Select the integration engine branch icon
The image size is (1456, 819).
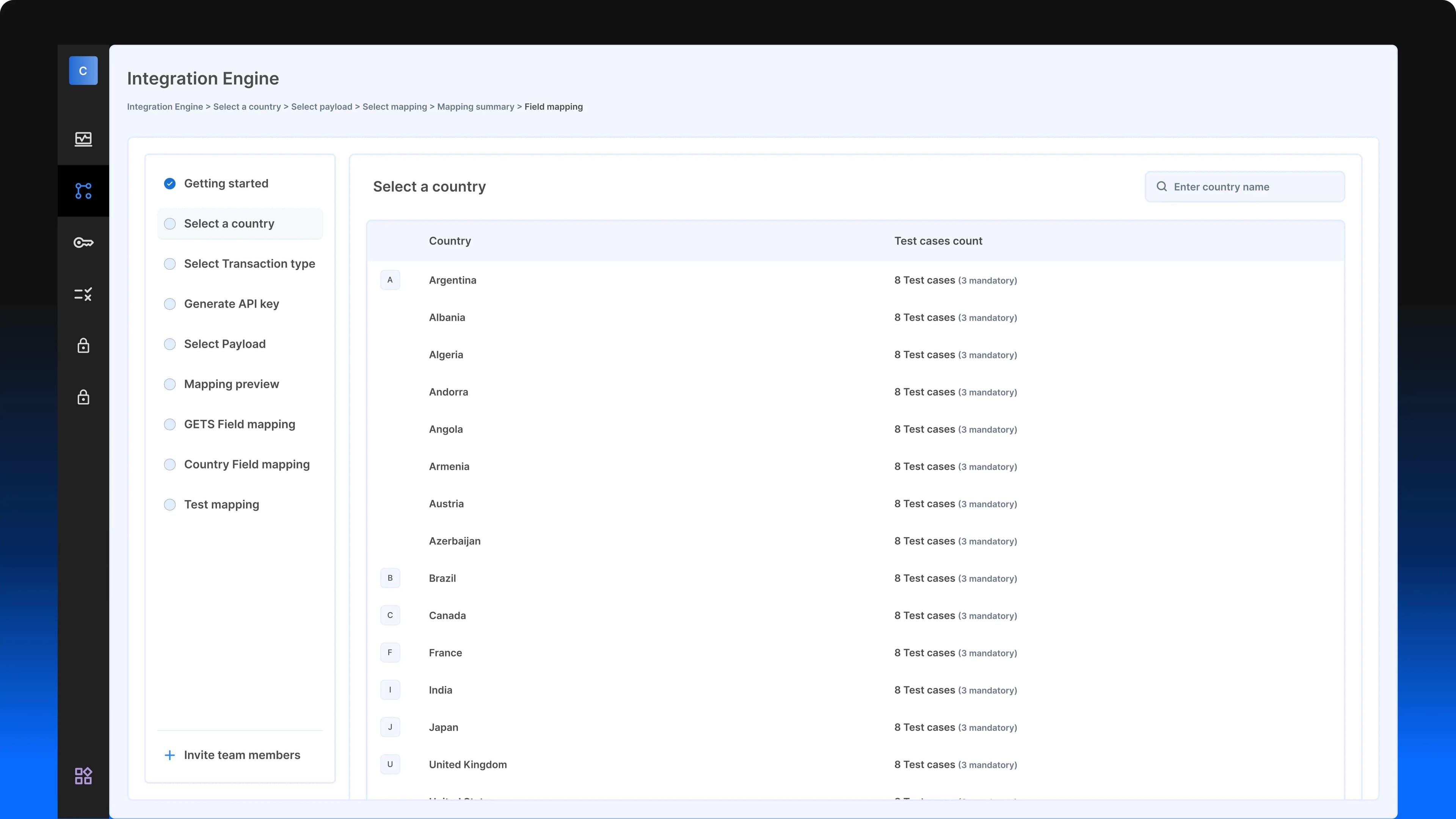83,191
